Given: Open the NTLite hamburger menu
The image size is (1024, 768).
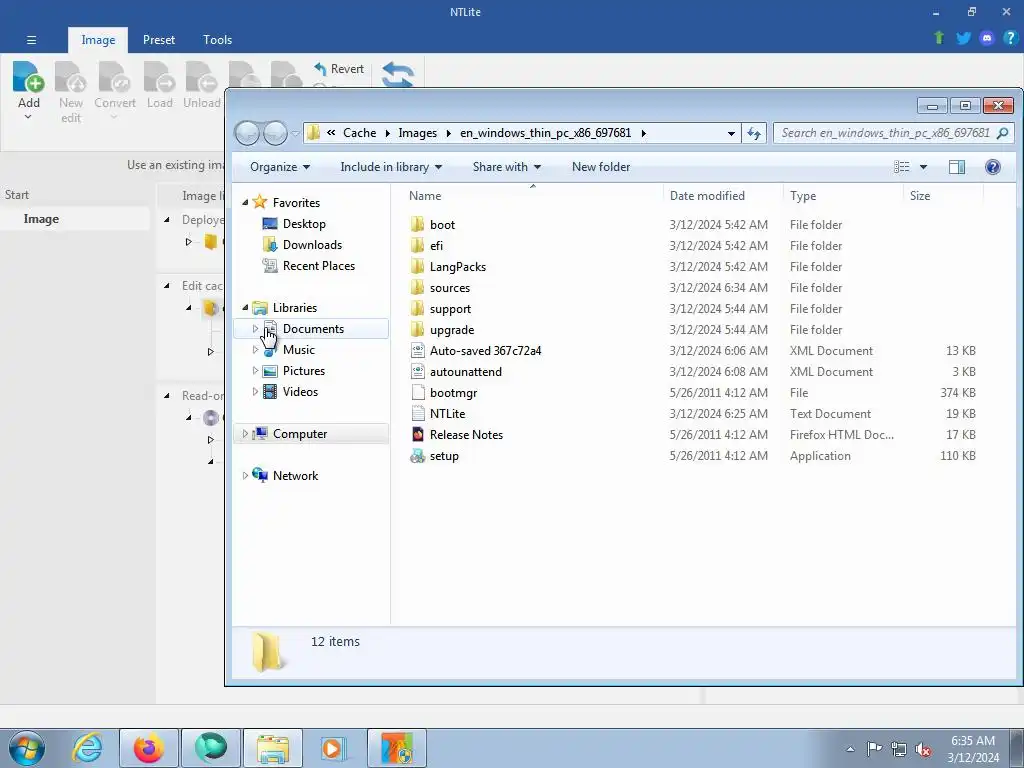Looking at the screenshot, I should [x=31, y=40].
